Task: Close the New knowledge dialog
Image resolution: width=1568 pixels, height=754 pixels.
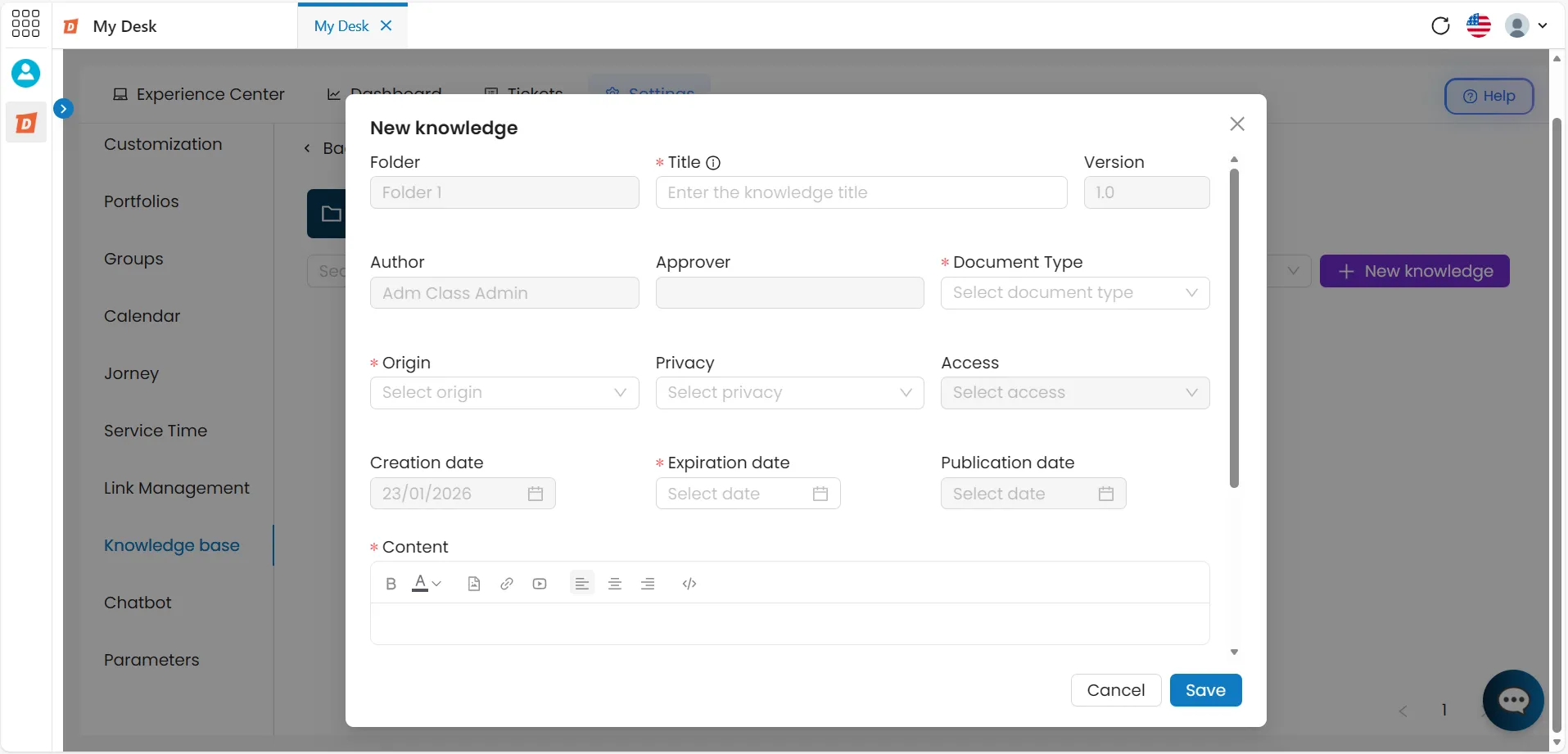Action: coord(1237,124)
